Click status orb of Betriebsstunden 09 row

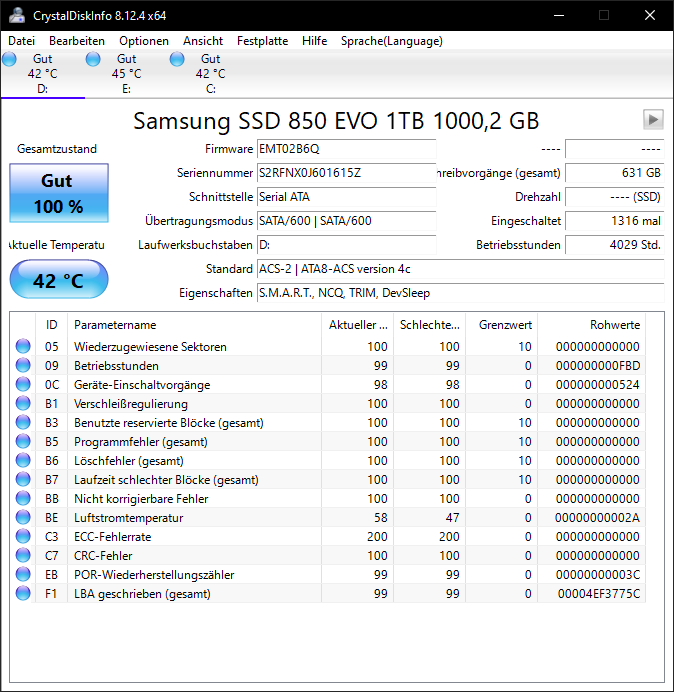[x=23, y=365]
